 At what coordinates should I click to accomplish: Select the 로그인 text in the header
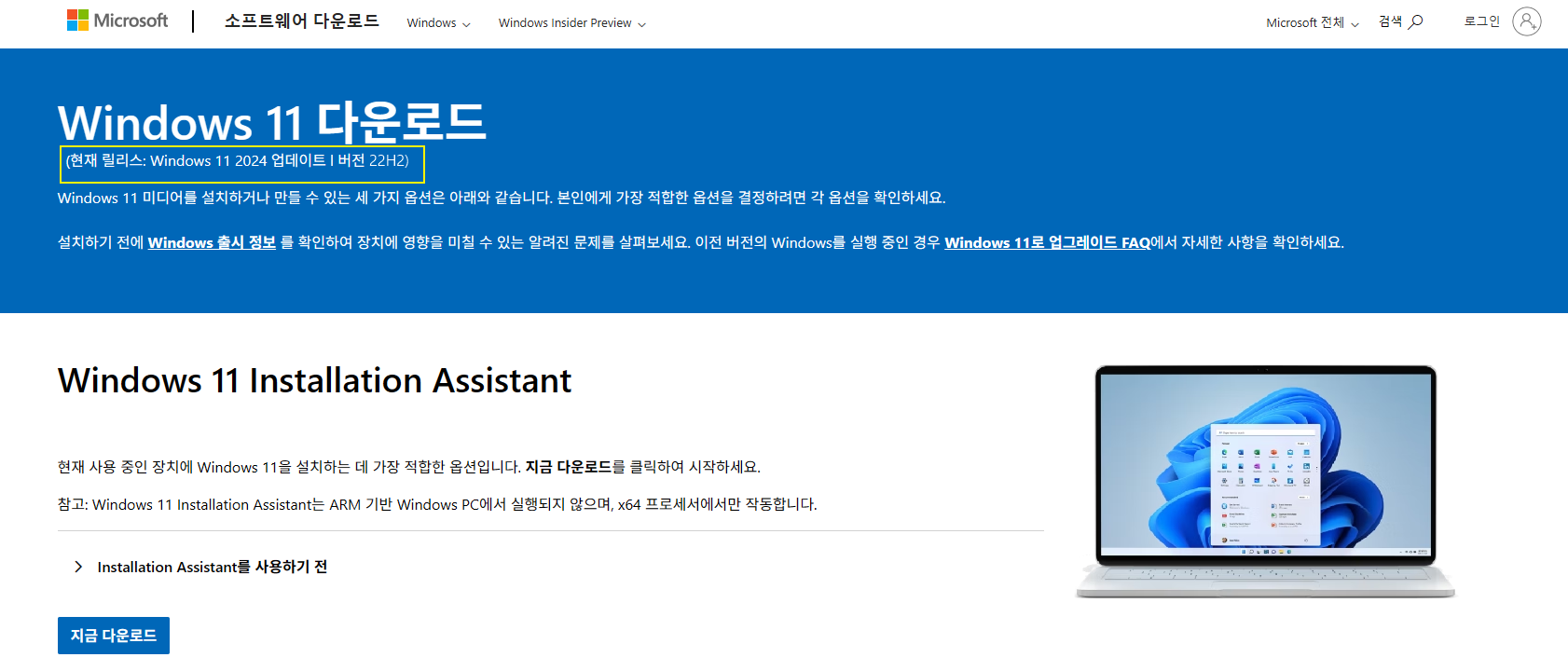click(x=1482, y=21)
